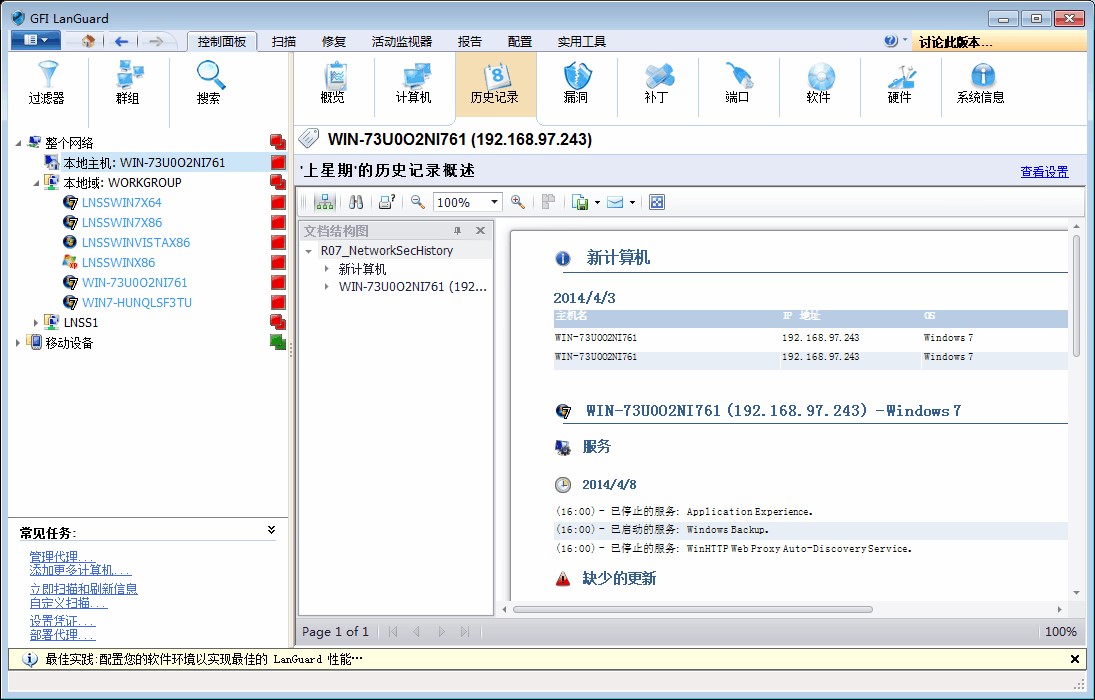Select WIN7-HUNQLSF3TU in the network tree
This screenshot has height=700, width=1095.
tap(137, 302)
